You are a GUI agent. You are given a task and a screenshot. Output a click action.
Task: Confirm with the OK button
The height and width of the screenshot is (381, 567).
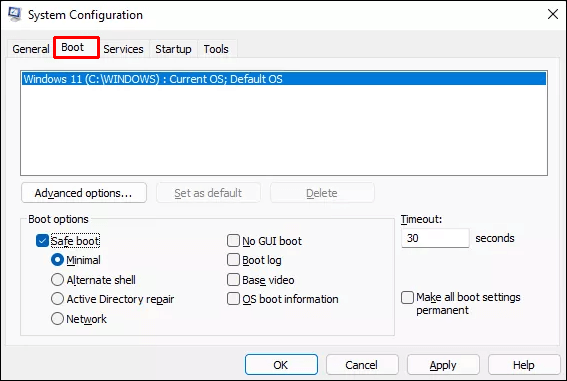tap(281, 365)
